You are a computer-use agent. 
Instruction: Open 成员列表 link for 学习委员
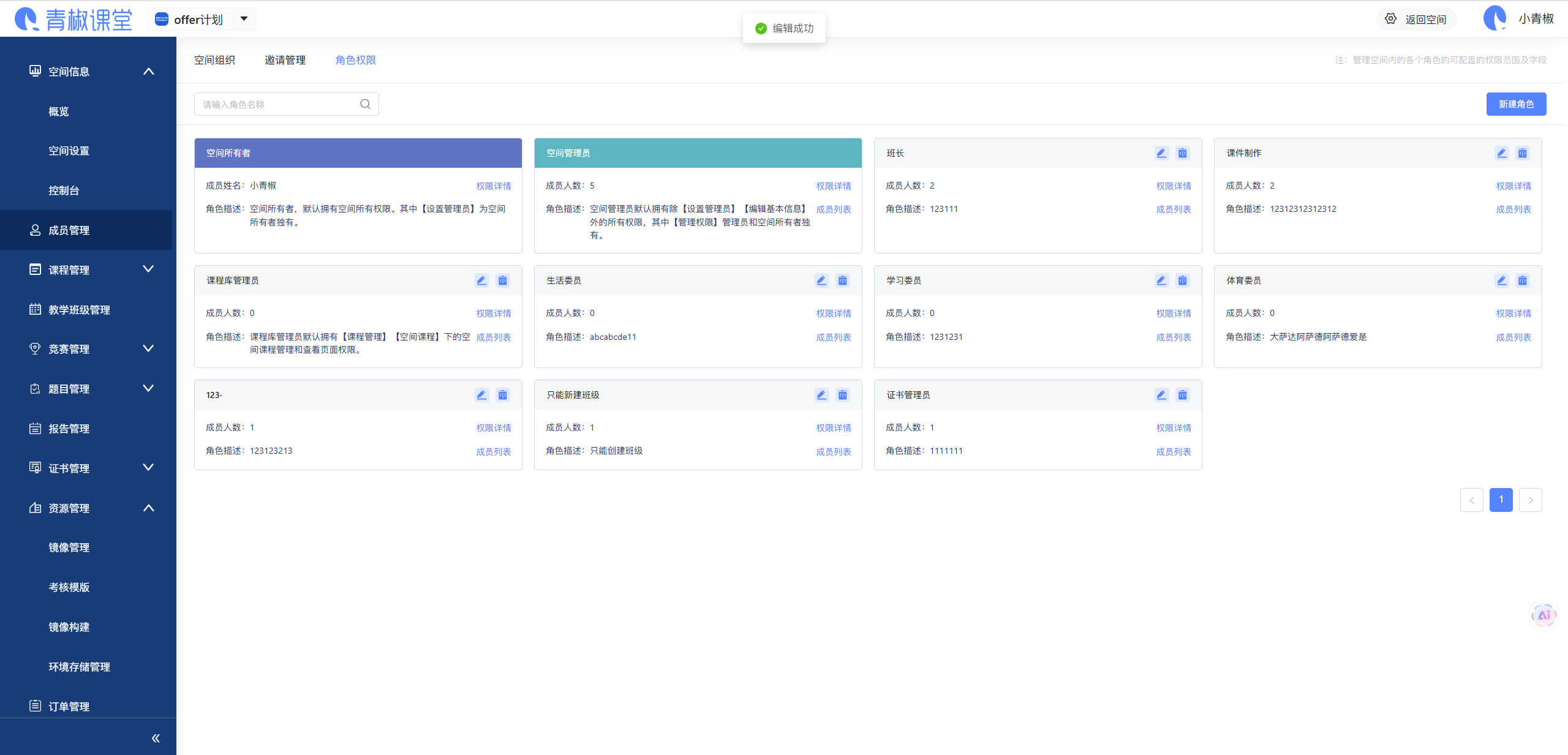[x=1173, y=337]
